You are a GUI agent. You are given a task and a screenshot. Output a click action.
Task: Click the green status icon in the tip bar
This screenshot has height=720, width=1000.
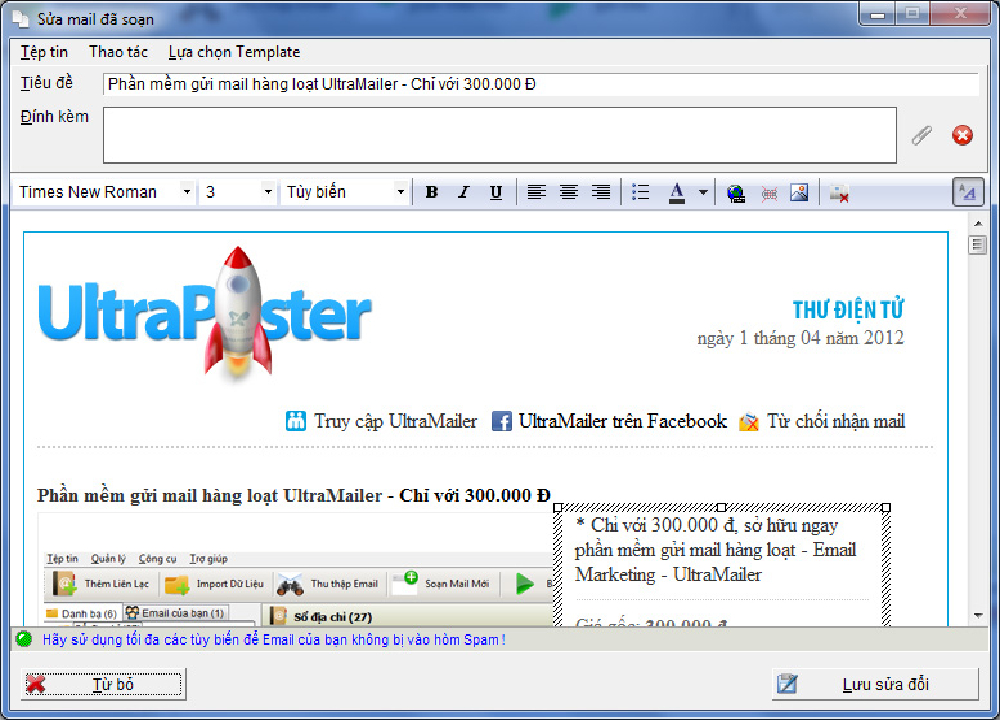[x=24, y=639]
